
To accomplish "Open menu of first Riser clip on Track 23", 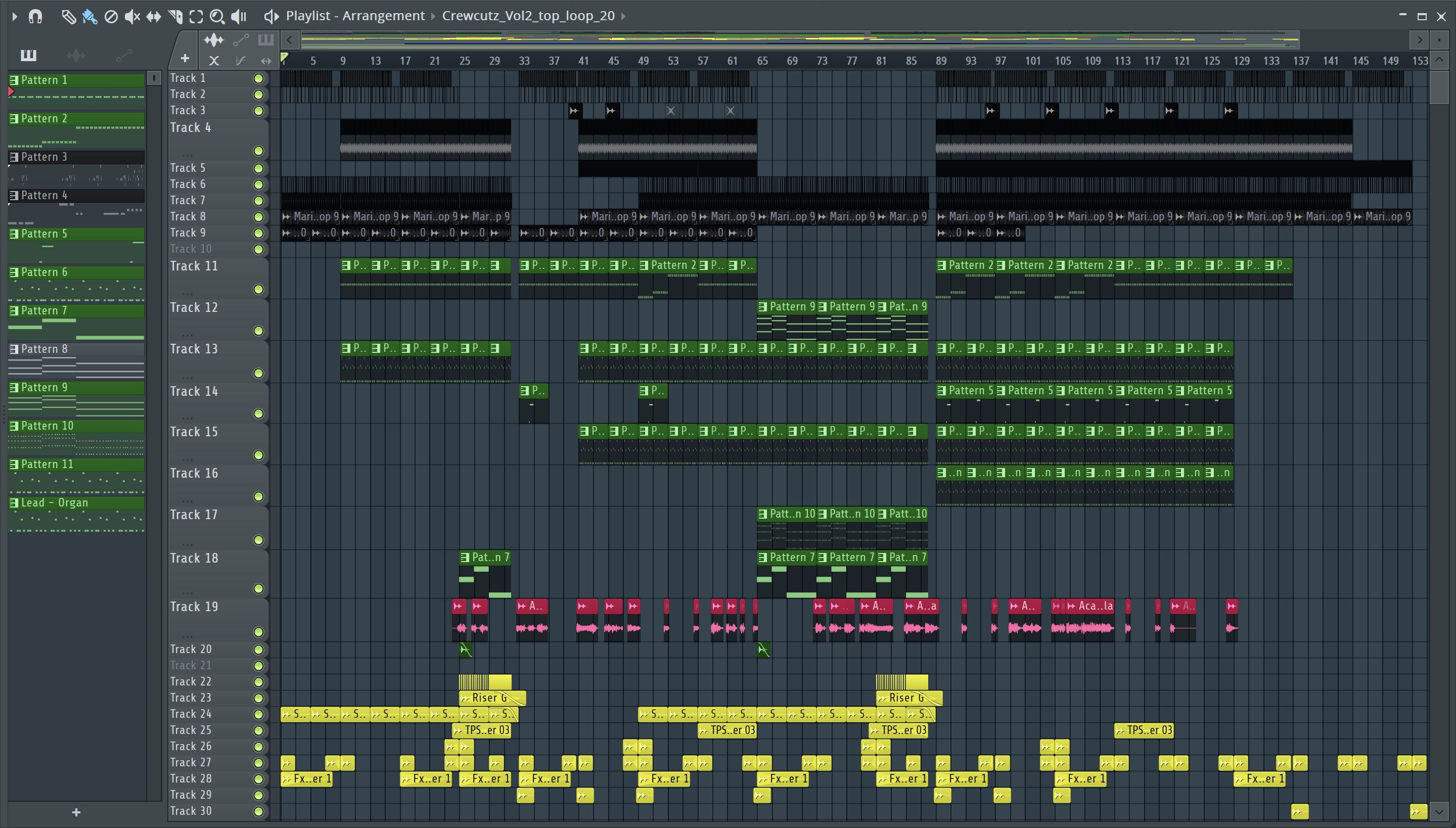I will [x=465, y=699].
